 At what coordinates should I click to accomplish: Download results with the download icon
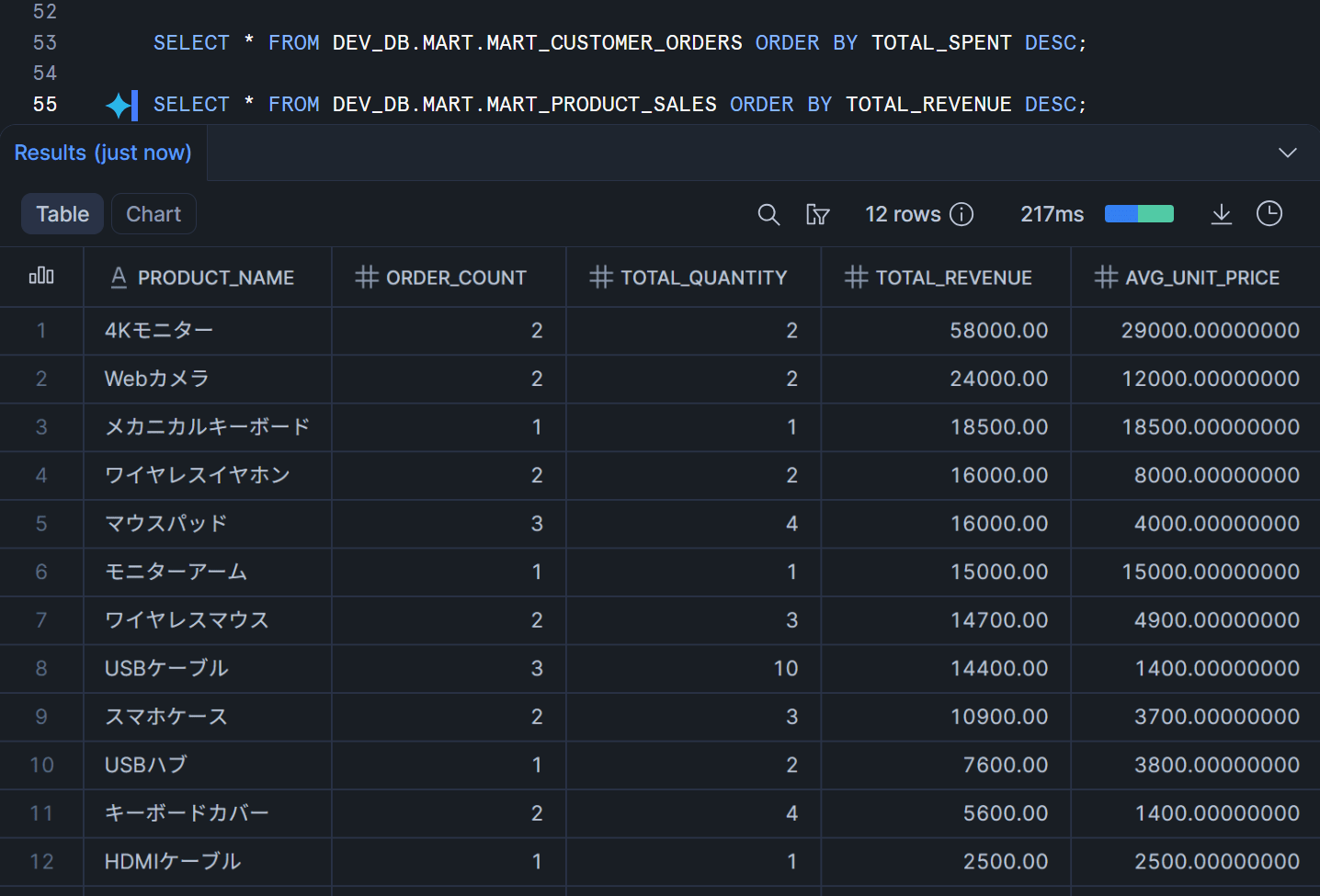[x=1221, y=214]
